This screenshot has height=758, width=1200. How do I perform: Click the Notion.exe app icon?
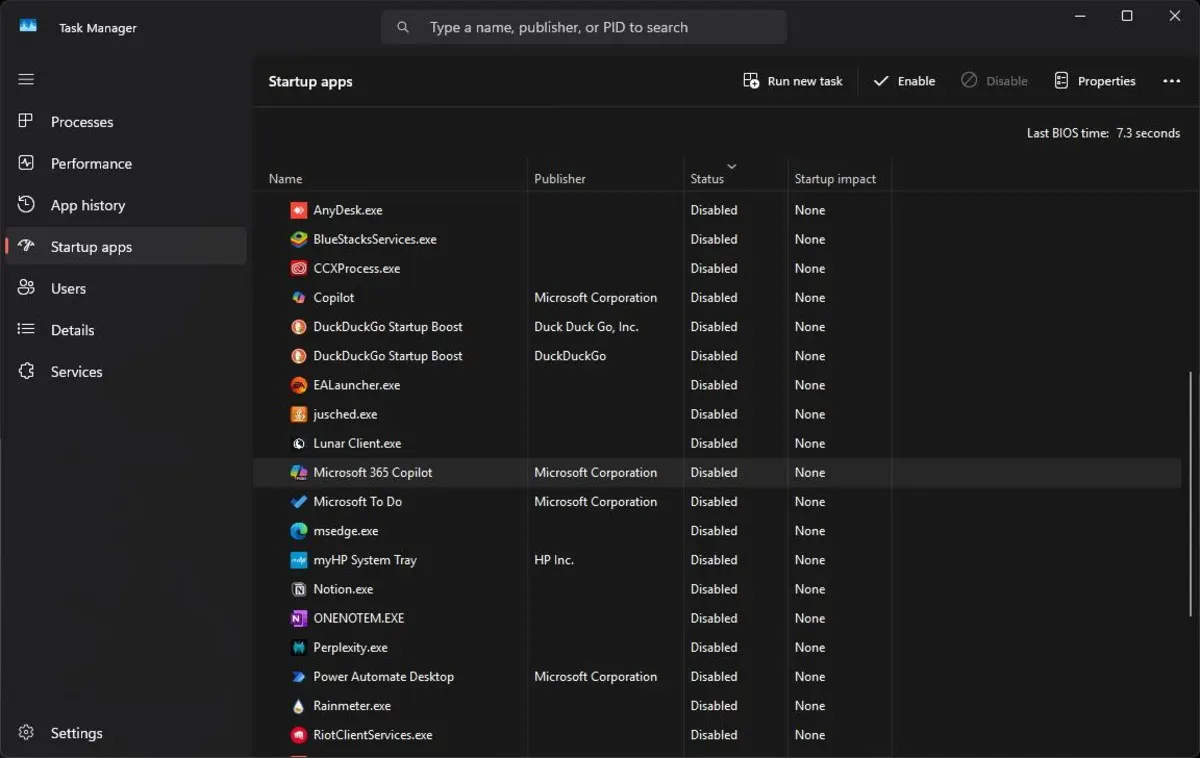[x=297, y=589]
